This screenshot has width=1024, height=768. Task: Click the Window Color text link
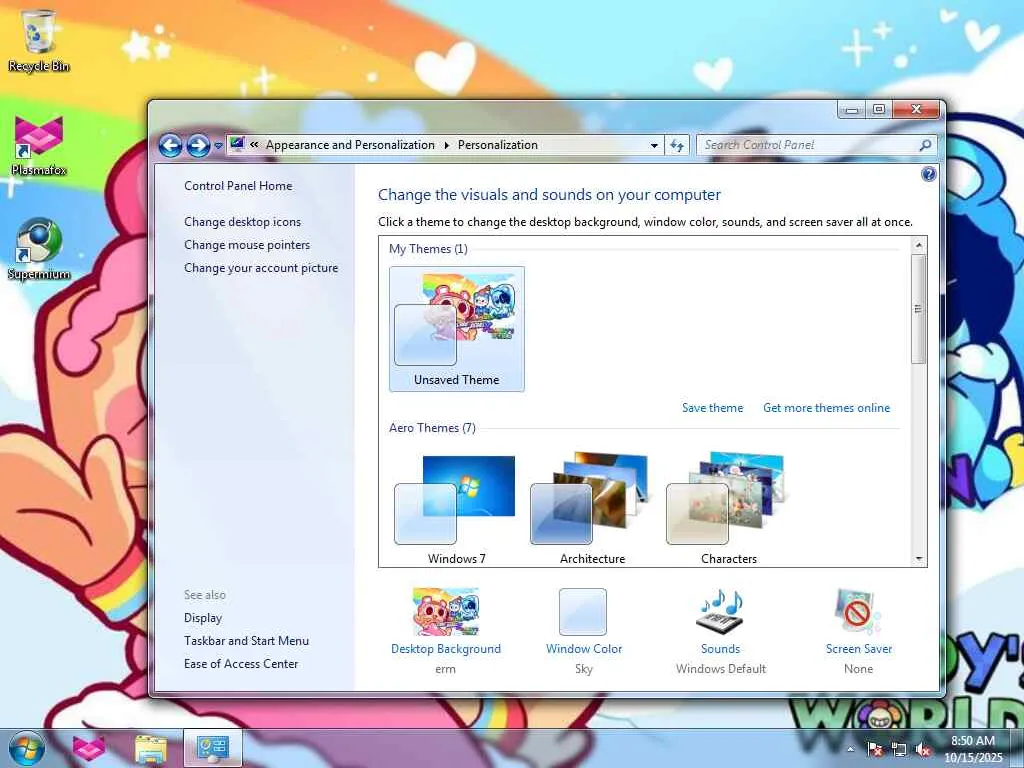click(584, 649)
